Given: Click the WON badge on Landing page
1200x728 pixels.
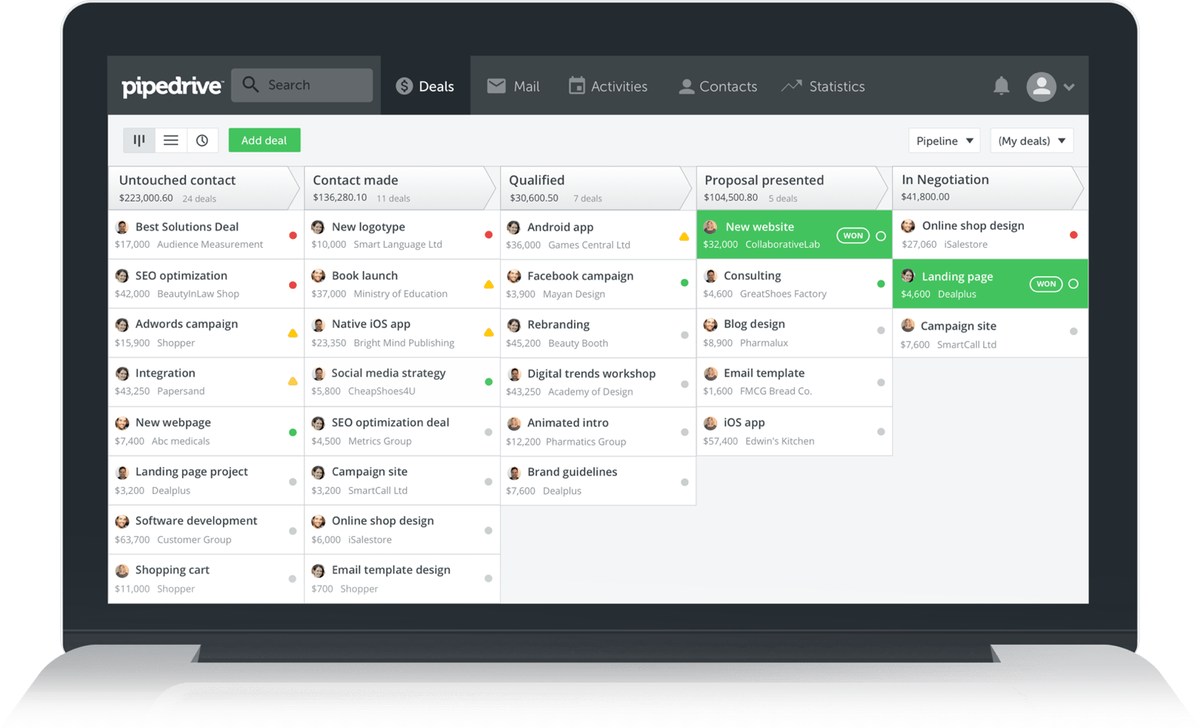Looking at the screenshot, I should point(1046,284).
